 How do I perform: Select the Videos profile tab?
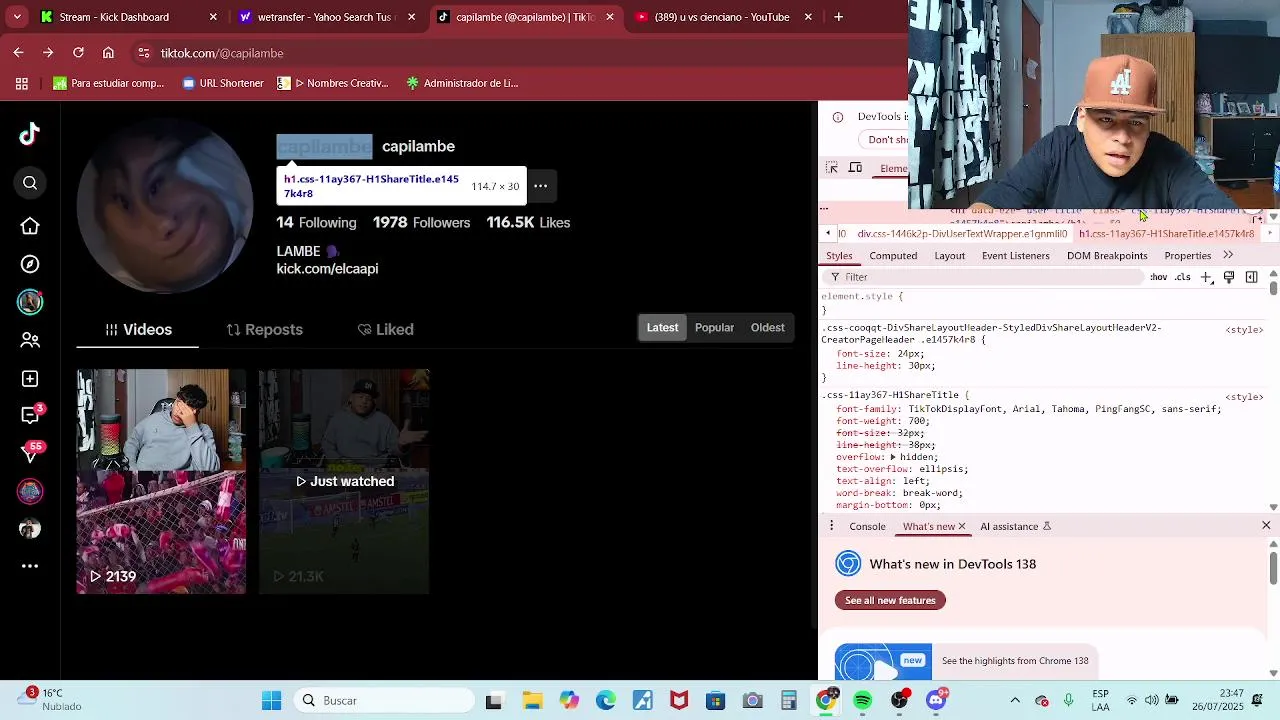[138, 329]
